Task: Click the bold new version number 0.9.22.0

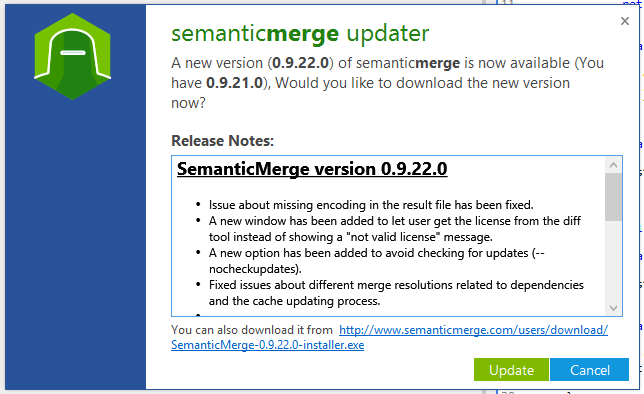Action: (300, 63)
